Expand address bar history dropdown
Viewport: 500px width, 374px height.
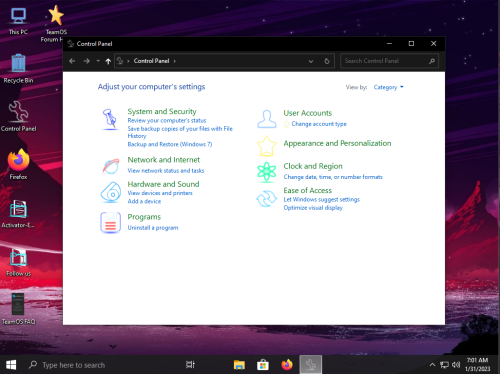pyautogui.click(x=311, y=61)
